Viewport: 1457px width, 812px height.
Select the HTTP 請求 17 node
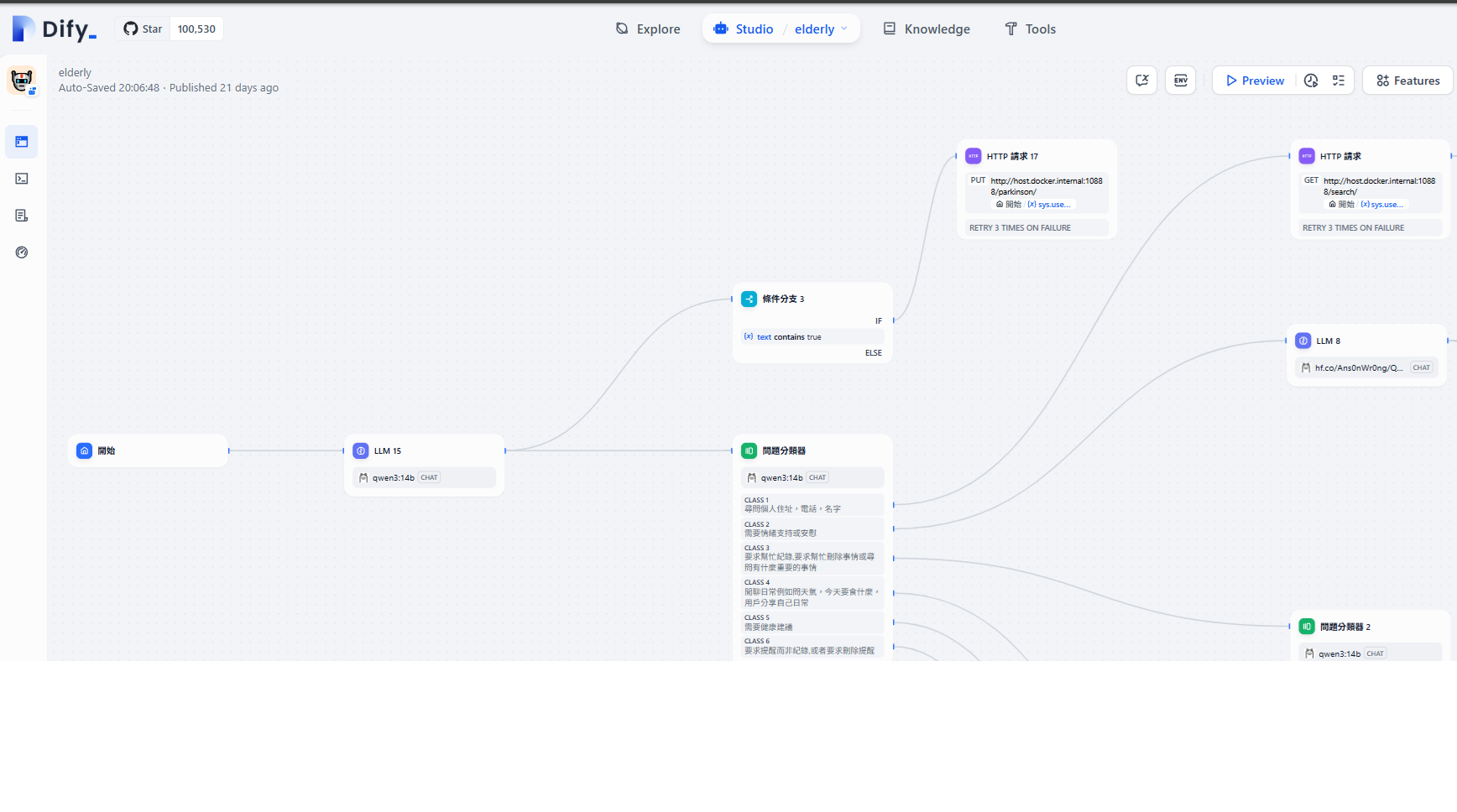click(1037, 157)
